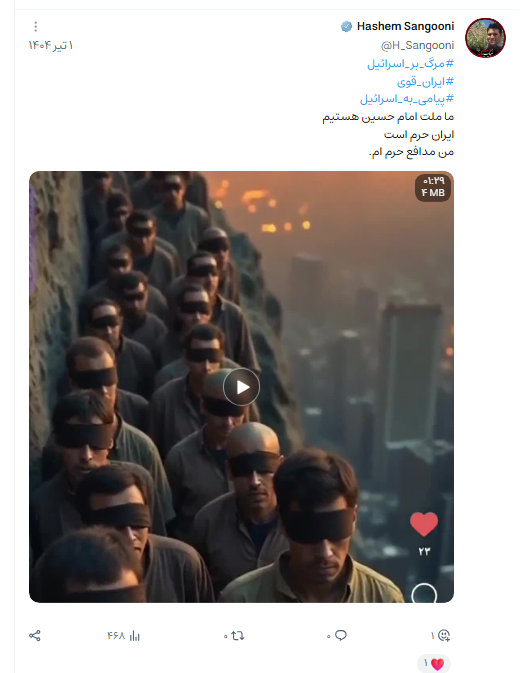This screenshot has height=673, width=520.
Task: Open the #ایران_قوی hashtag
Action: click(425, 82)
